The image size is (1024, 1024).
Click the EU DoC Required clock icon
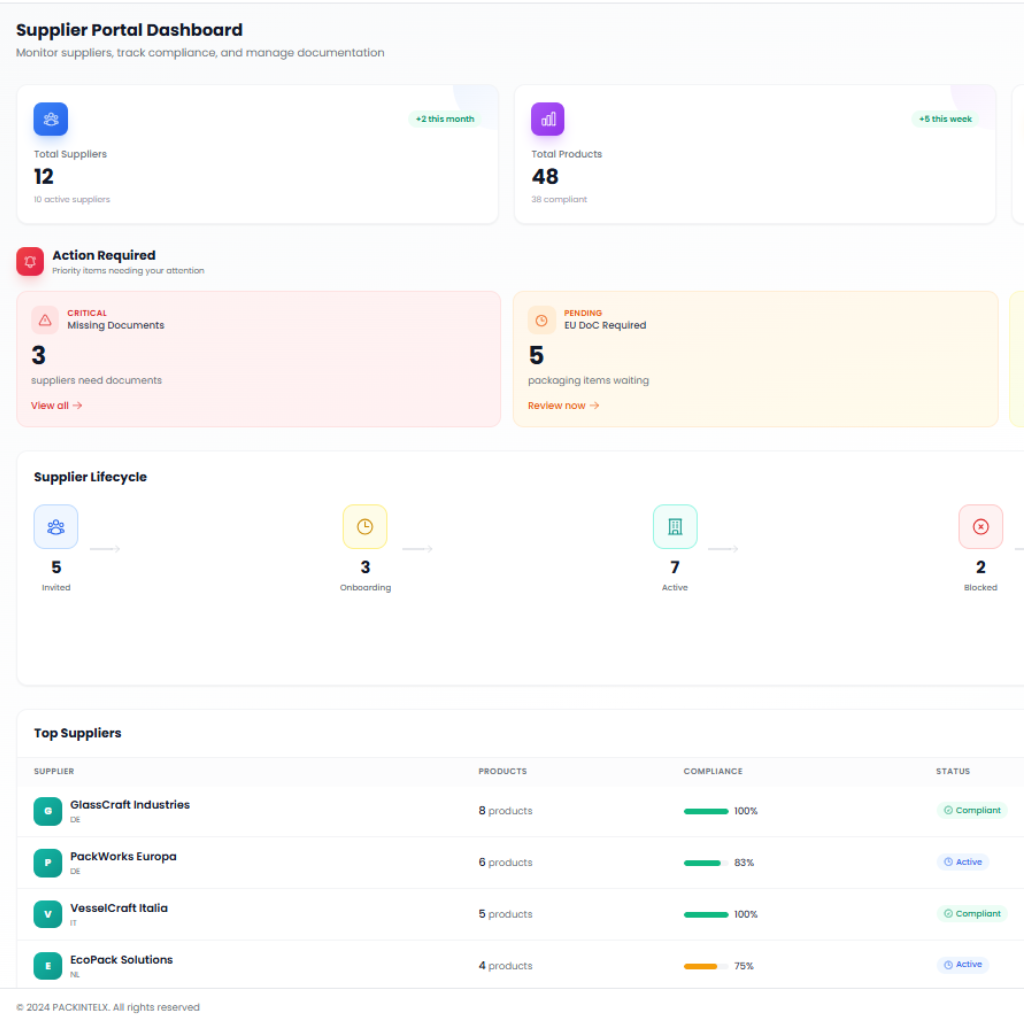click(541, 320)
